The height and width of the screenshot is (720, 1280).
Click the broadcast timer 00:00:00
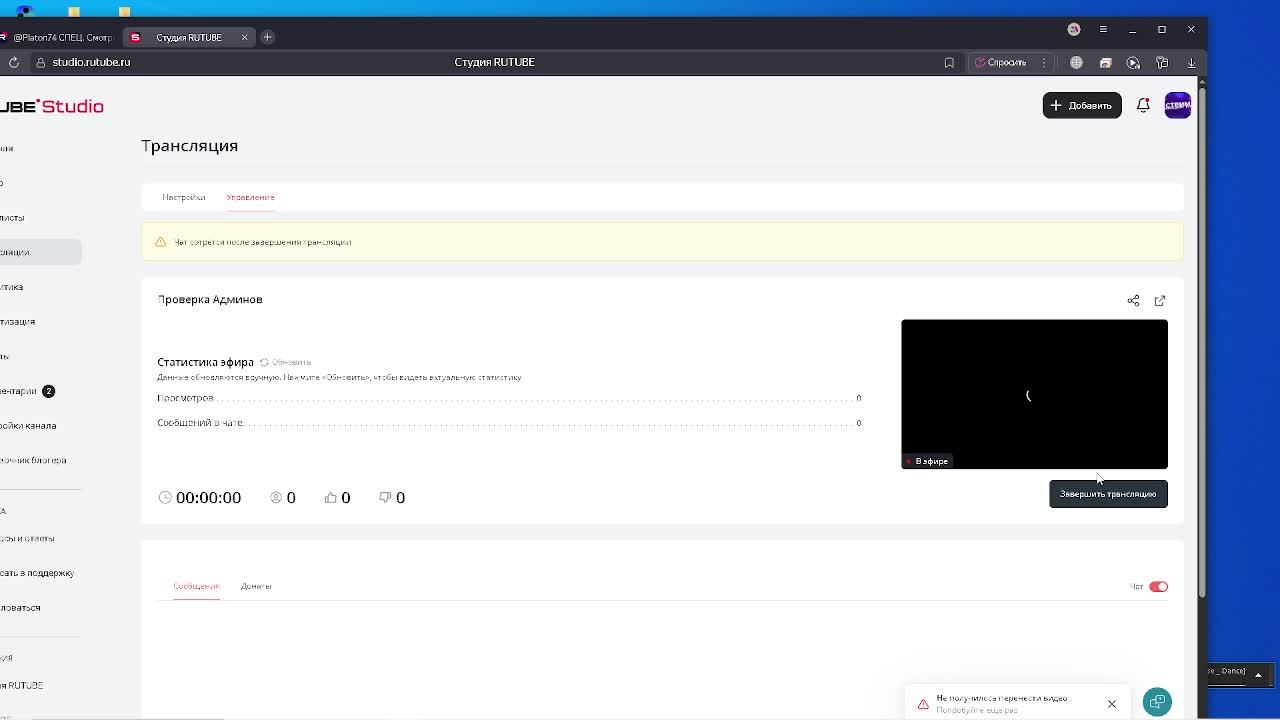tap(208, 498)
